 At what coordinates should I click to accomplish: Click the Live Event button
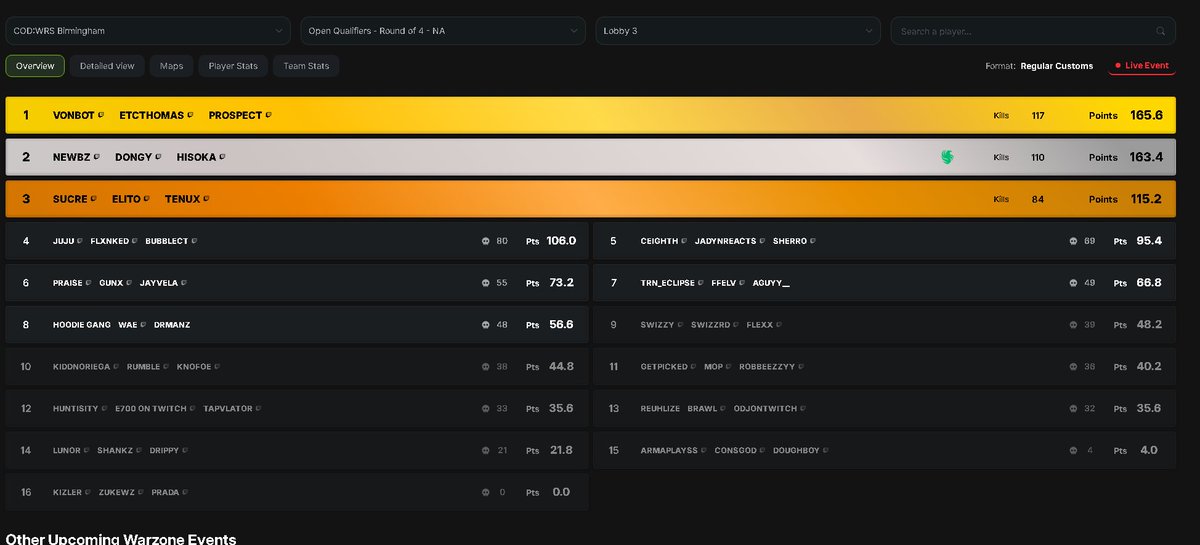1140,66
